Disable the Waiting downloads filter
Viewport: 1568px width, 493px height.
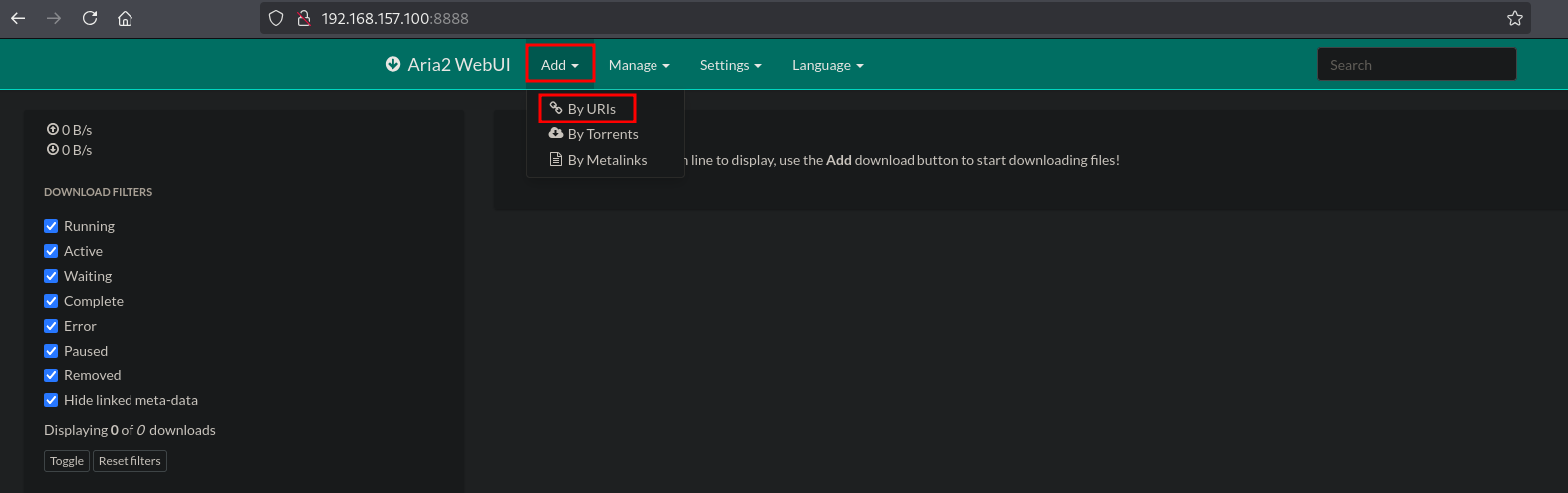(x=51, y=276)
